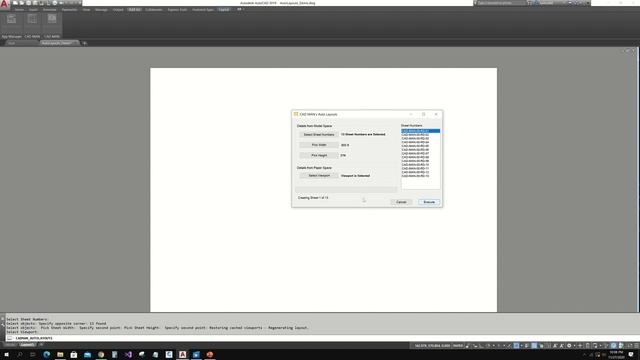The width and height of the screenshot is (640, 360).
Task: Open Microsoft Edge from the taskbar
Action: coord(47,355)
